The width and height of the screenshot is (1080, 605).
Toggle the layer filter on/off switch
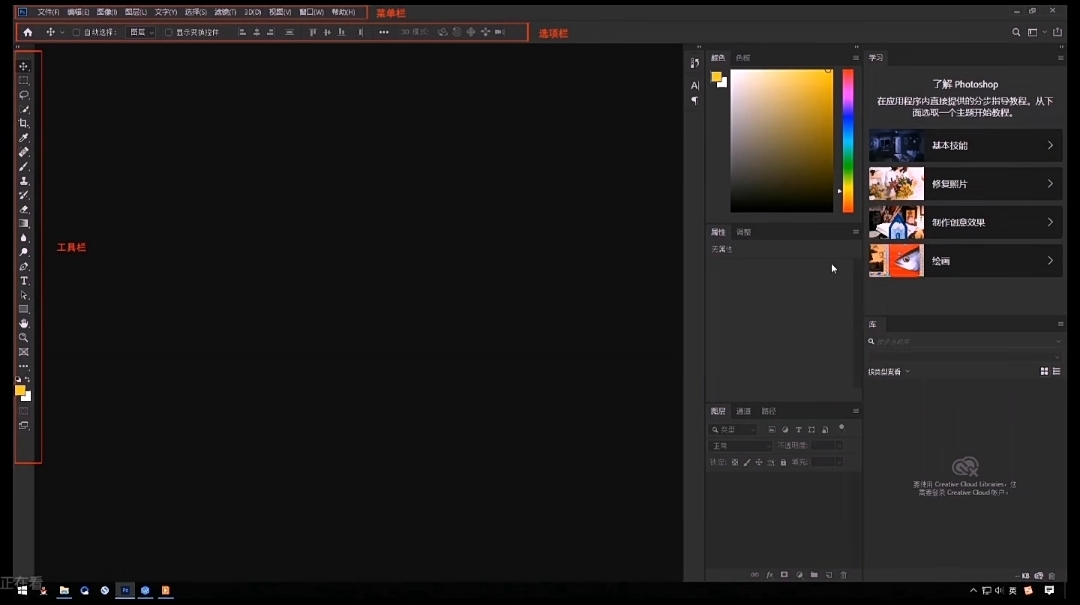841,428
